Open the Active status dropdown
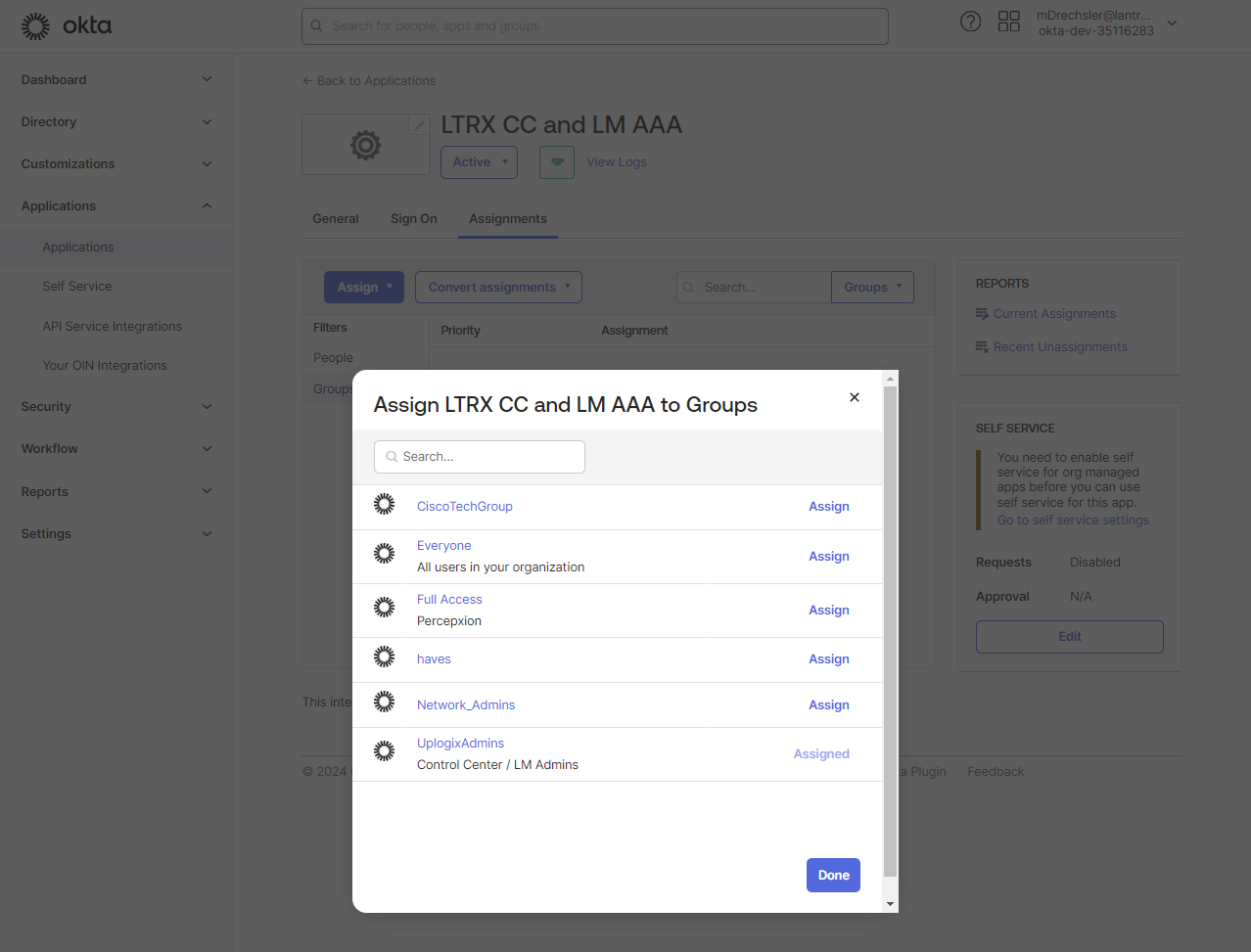This screenshot has width=1251, height=952. tap(479, 162)
